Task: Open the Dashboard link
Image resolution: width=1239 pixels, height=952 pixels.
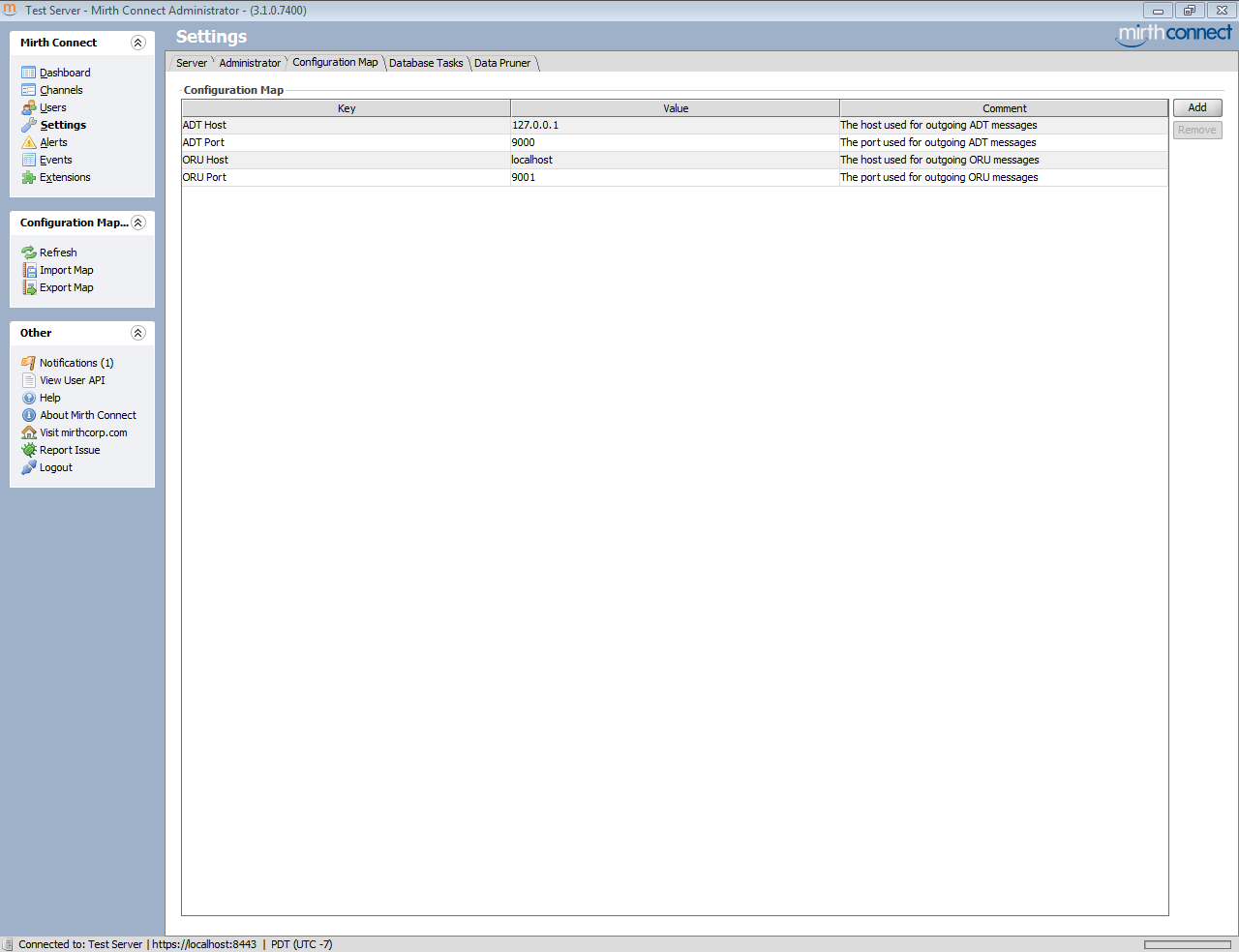Action: 65,73
